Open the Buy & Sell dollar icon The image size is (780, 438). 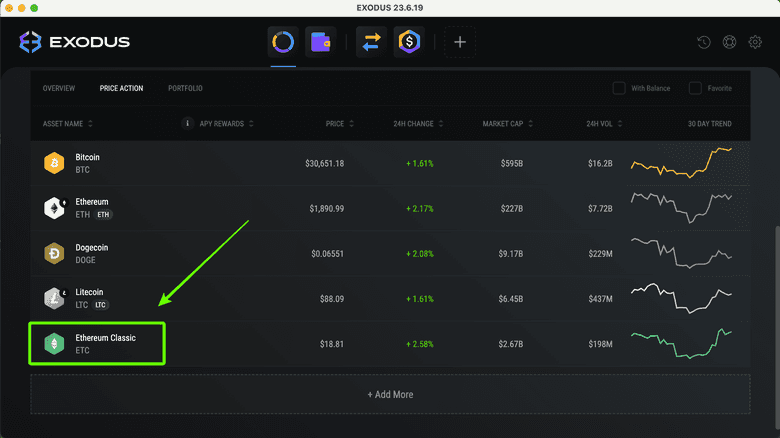(x=408, y=43)
